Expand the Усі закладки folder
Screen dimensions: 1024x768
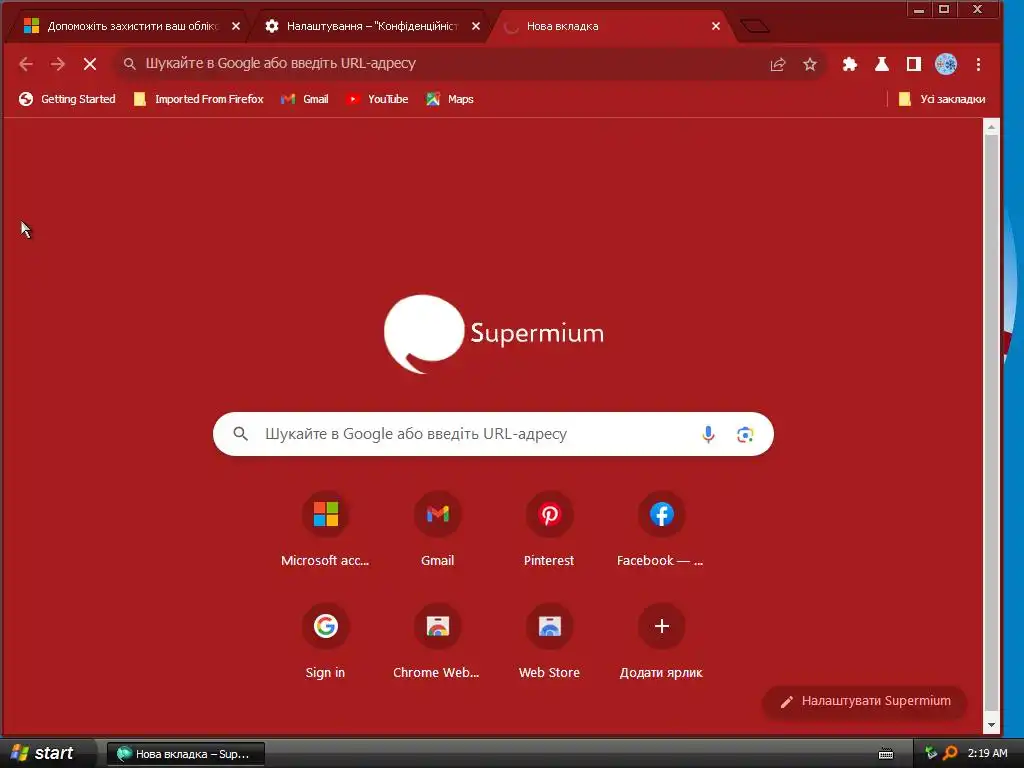click(942, 99)
